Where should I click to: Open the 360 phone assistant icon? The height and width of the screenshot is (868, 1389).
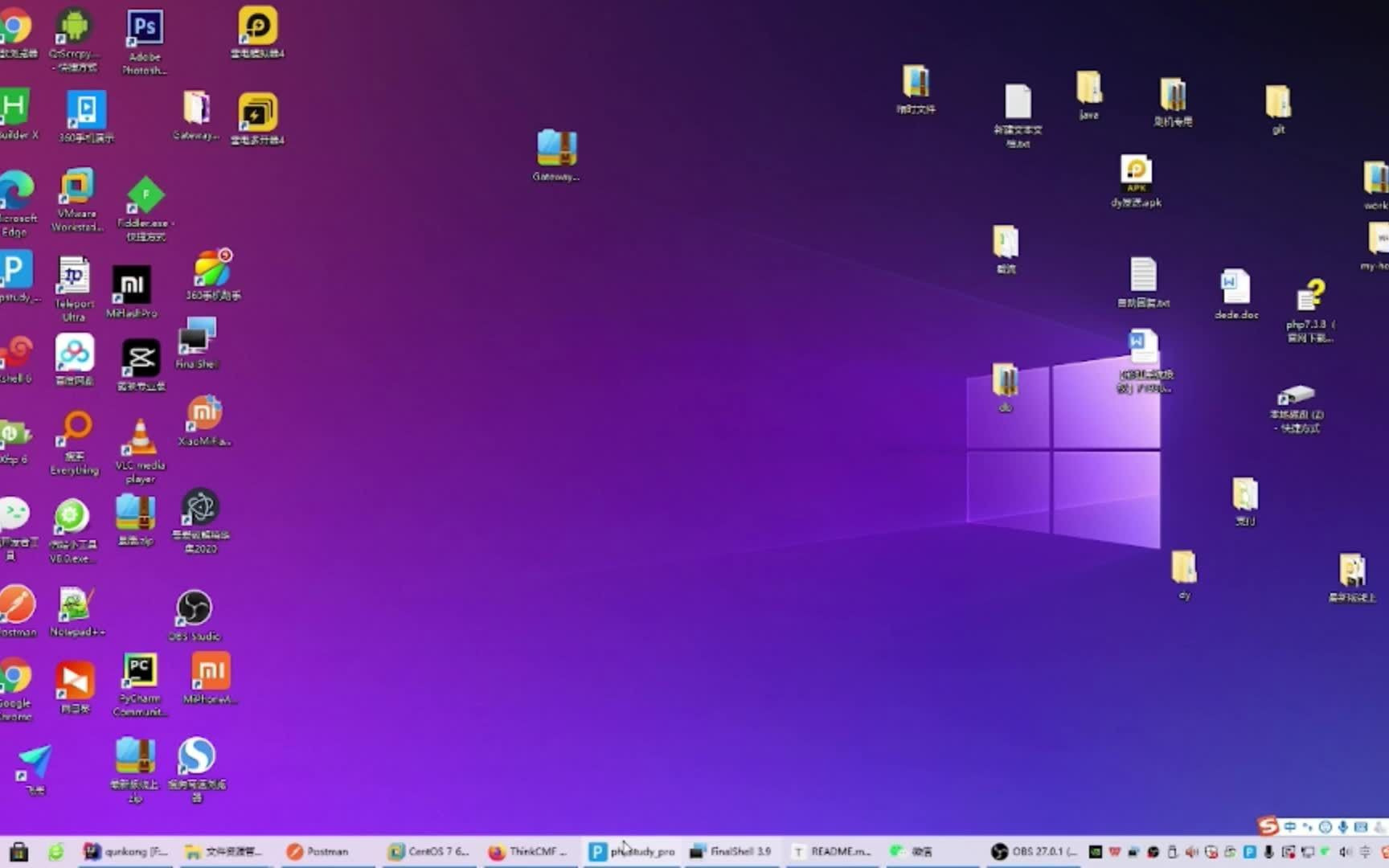click(213, 275)
